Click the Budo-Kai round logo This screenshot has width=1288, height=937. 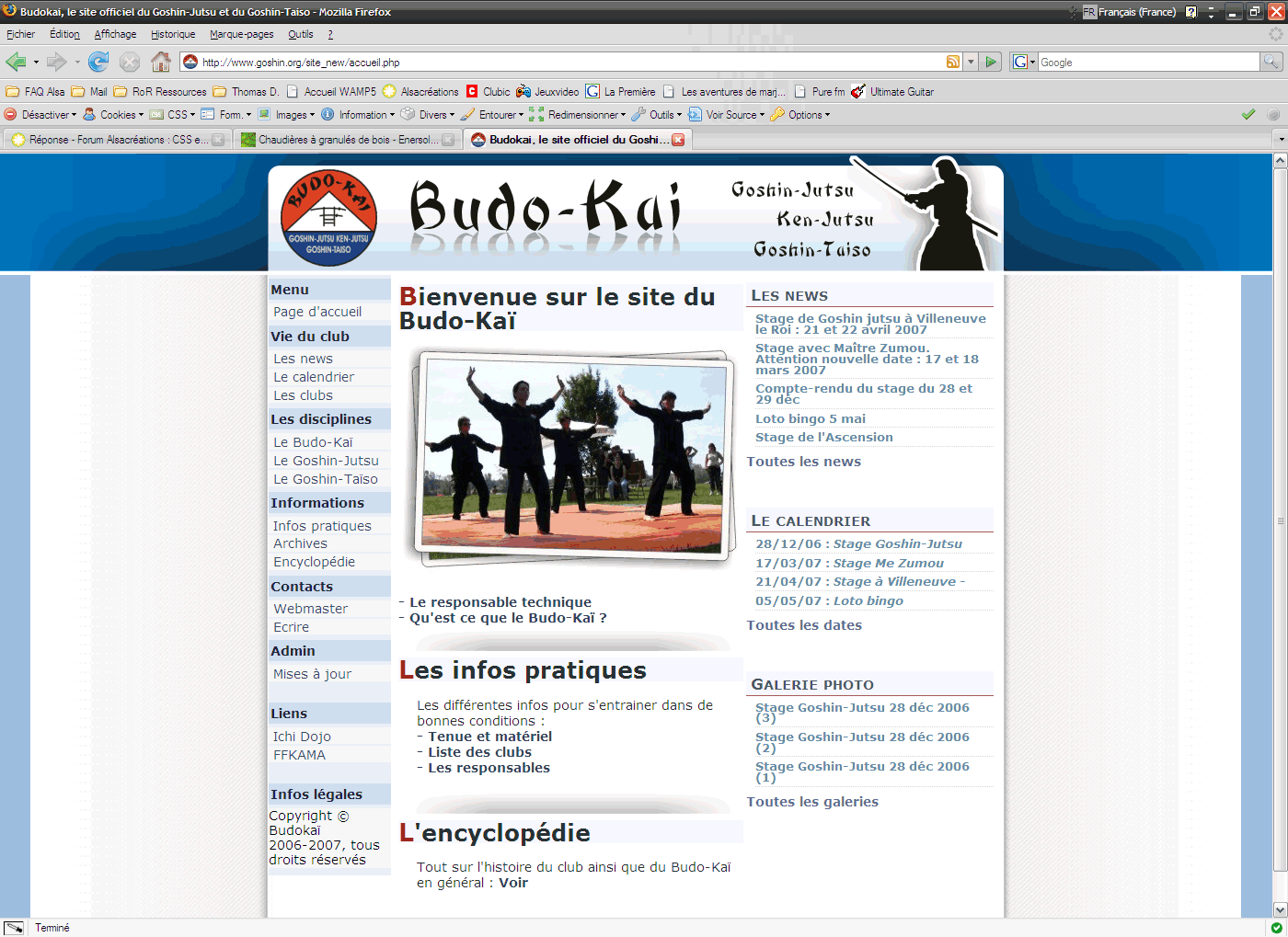(x=328, y=218)
